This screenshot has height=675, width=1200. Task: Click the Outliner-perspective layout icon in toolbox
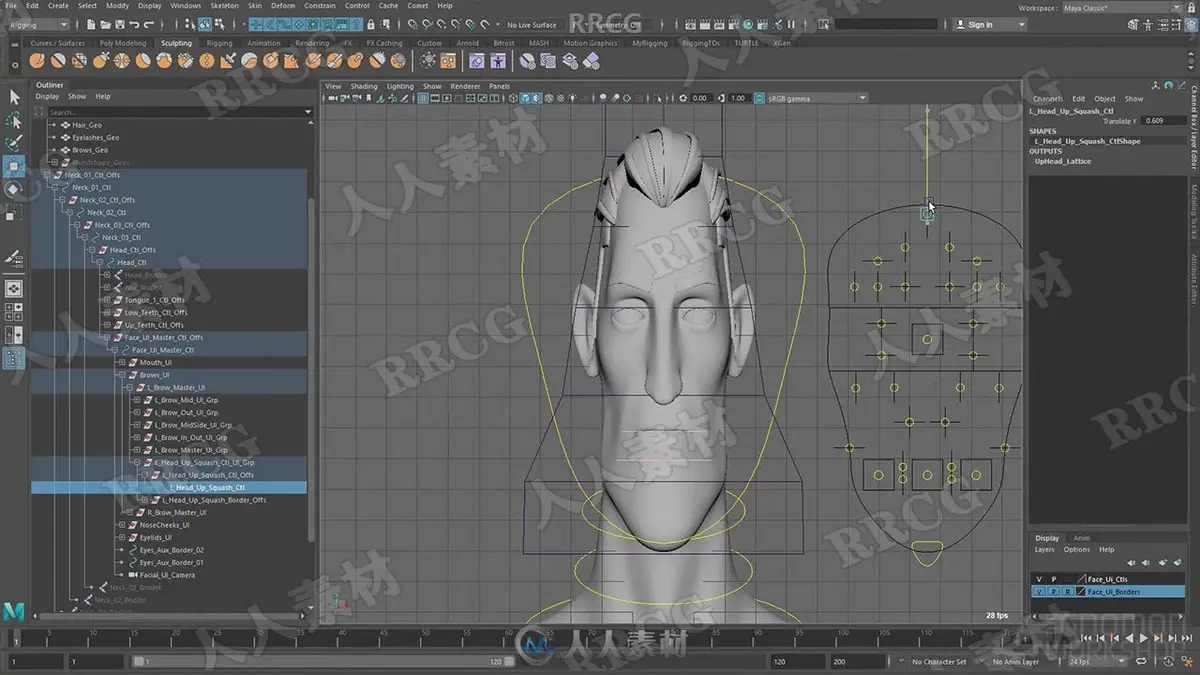tap(14, 357)
